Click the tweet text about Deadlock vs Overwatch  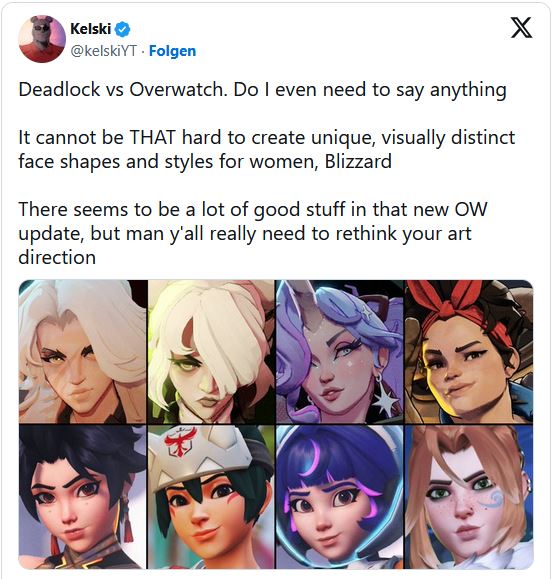pyautogui.click(x=262, y=90)
